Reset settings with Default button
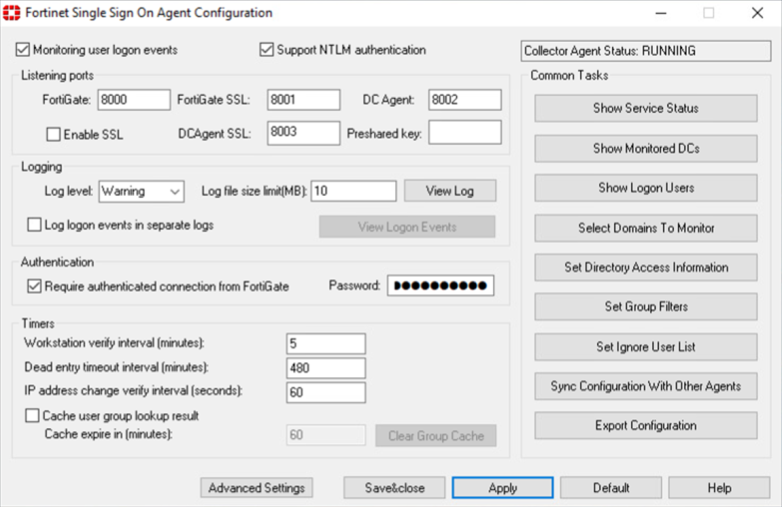Viewport: 782px width, 507px height. (611, 488)
